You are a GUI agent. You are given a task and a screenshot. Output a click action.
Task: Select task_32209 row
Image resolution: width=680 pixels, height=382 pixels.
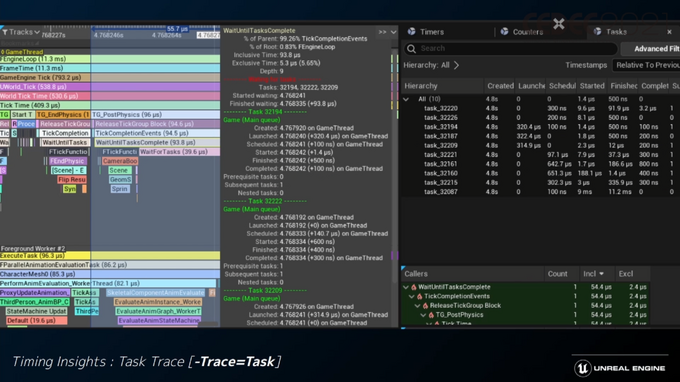540,146
